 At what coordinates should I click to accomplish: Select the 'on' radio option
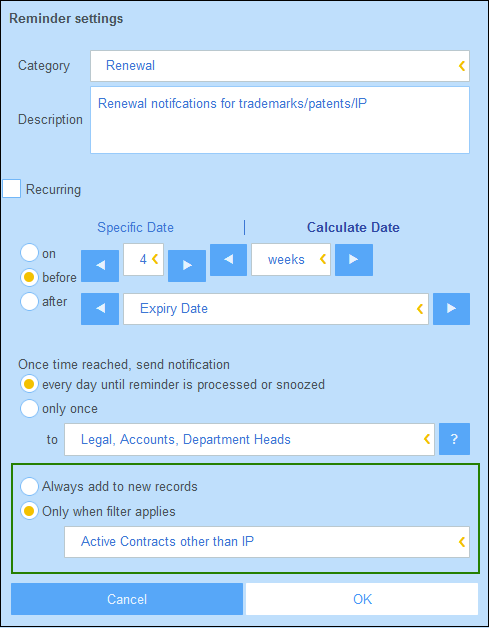(29, 253)
